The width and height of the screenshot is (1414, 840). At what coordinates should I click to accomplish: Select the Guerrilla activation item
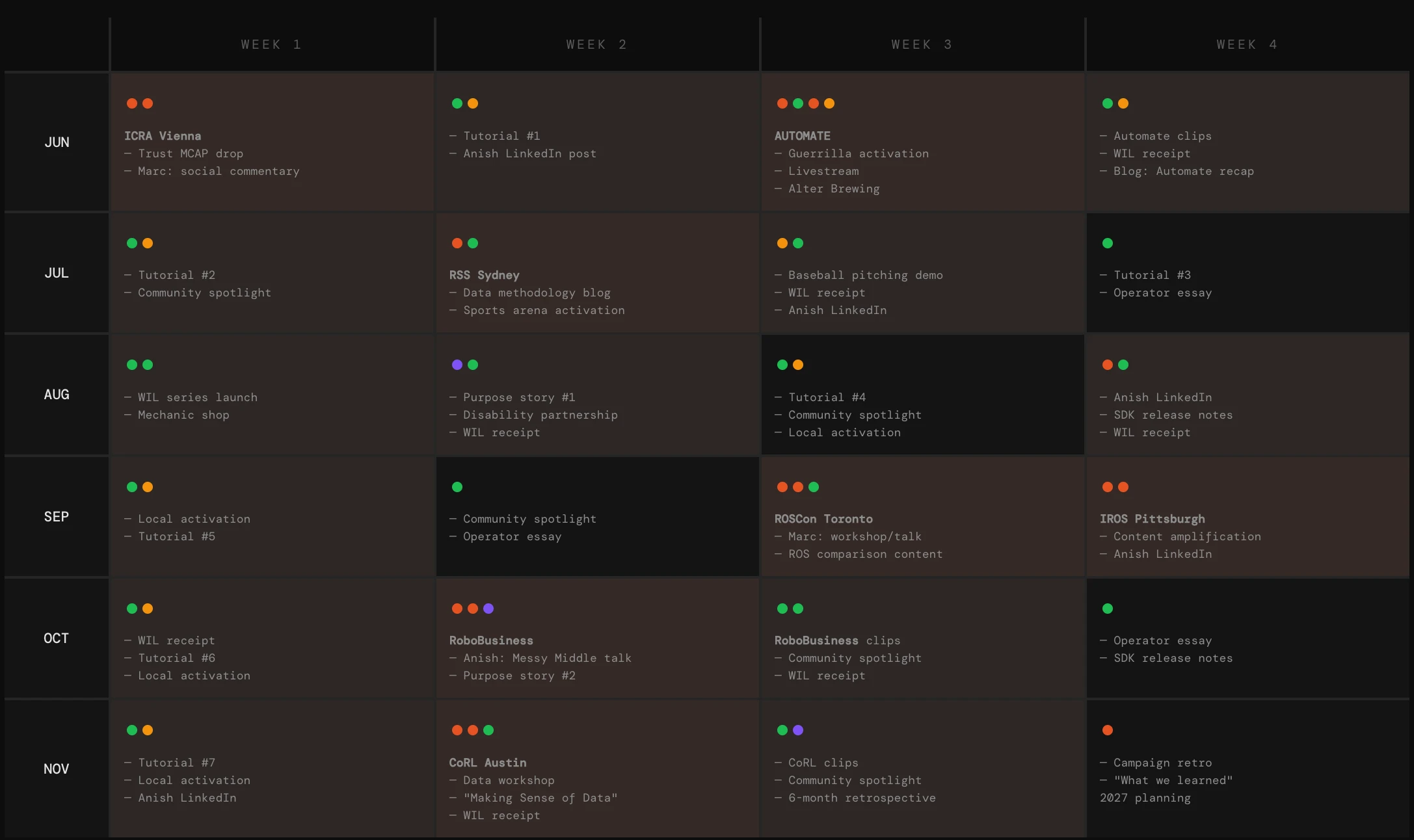[851, 153]
